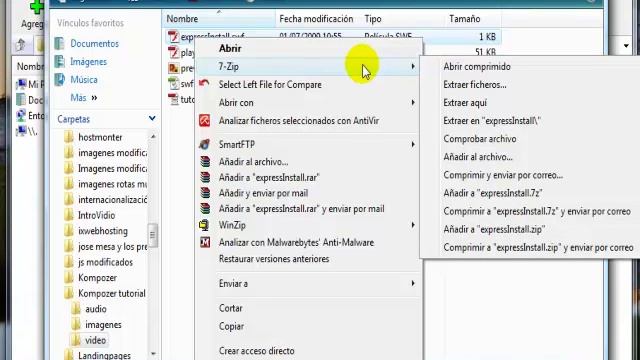Click Abrir in the context menu

point(230,48)
